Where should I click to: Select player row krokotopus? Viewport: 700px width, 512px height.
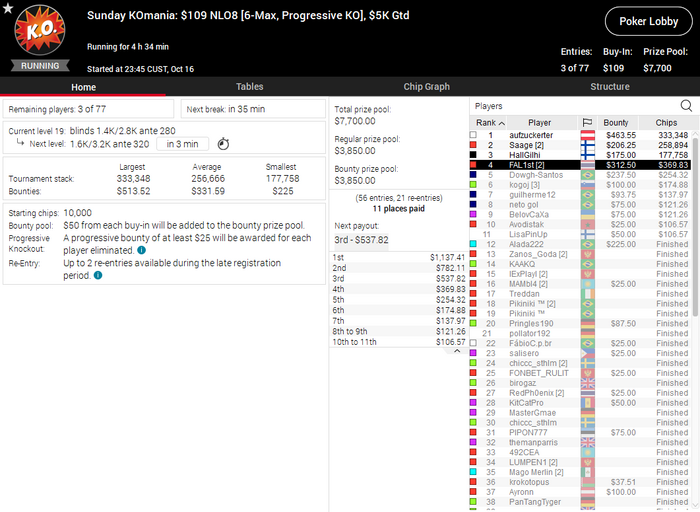pyautogui.click(x=580, y=482)
